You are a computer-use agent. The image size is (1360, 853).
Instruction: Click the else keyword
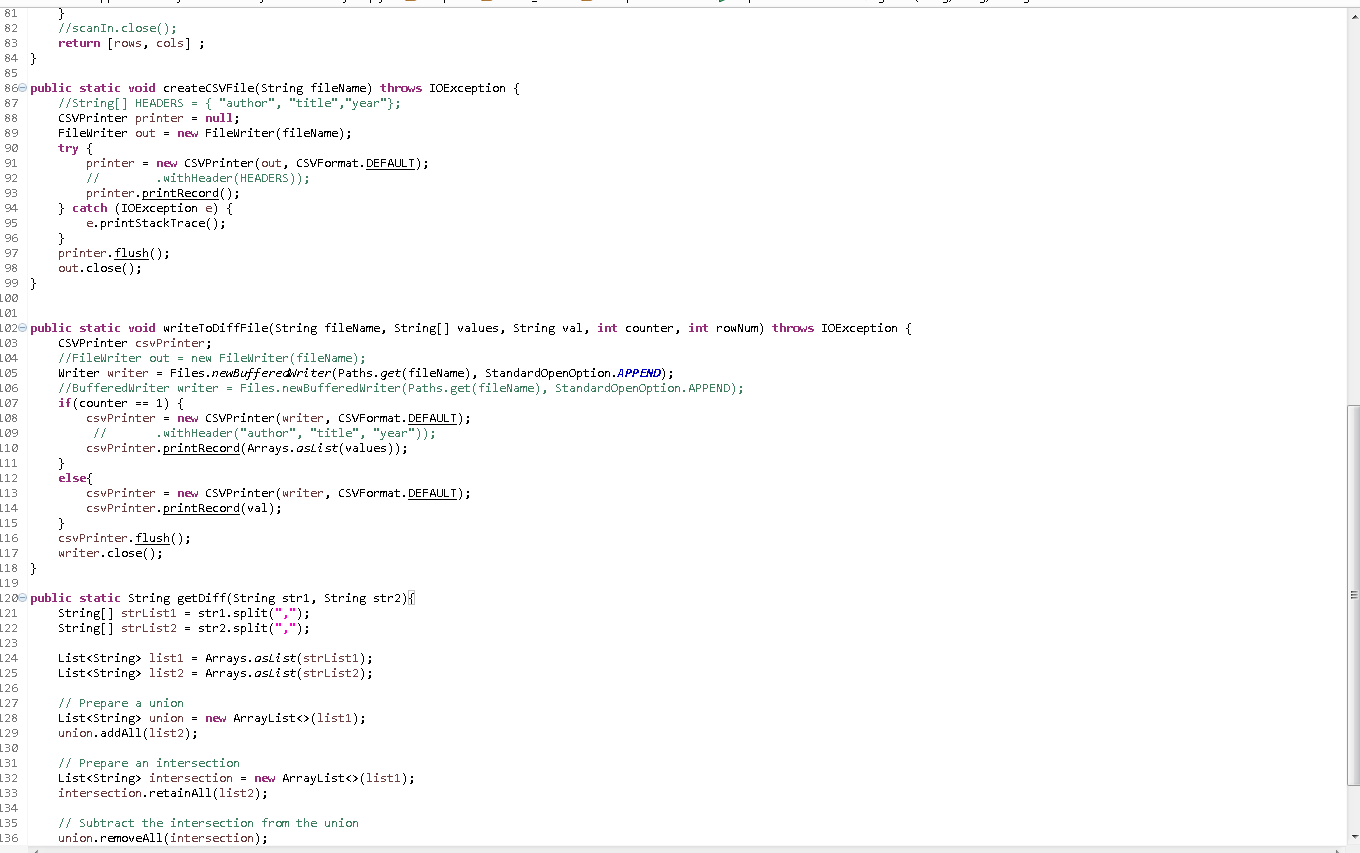coord(72,478)
